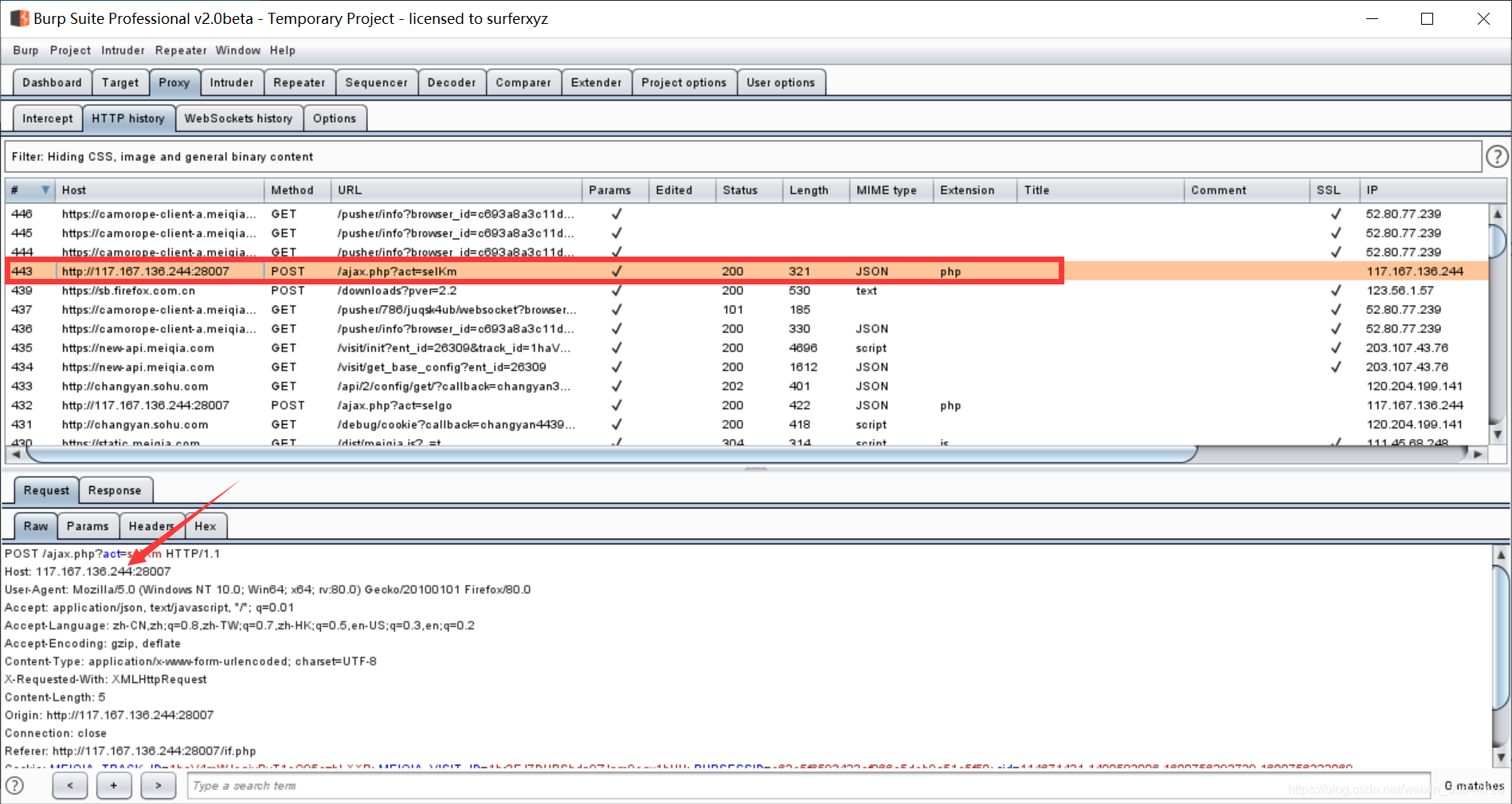Open the filter help question mark icon
Screen dimensions: 1512x804
click(1498, 157)
